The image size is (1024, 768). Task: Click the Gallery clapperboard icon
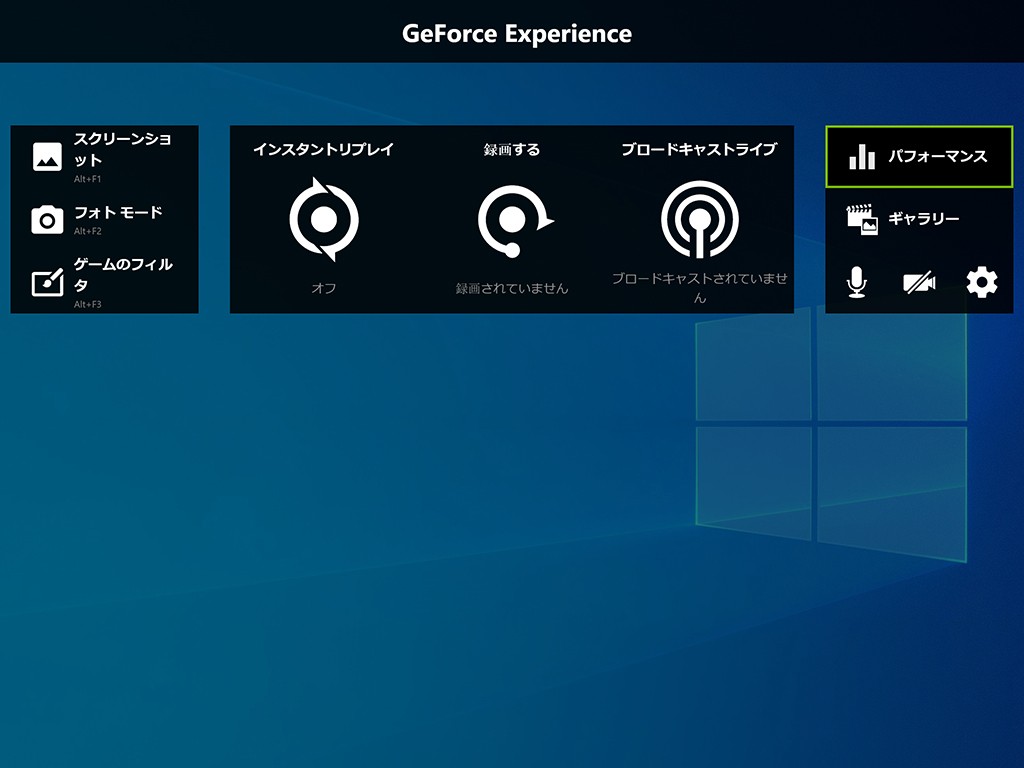coord(861,219)
